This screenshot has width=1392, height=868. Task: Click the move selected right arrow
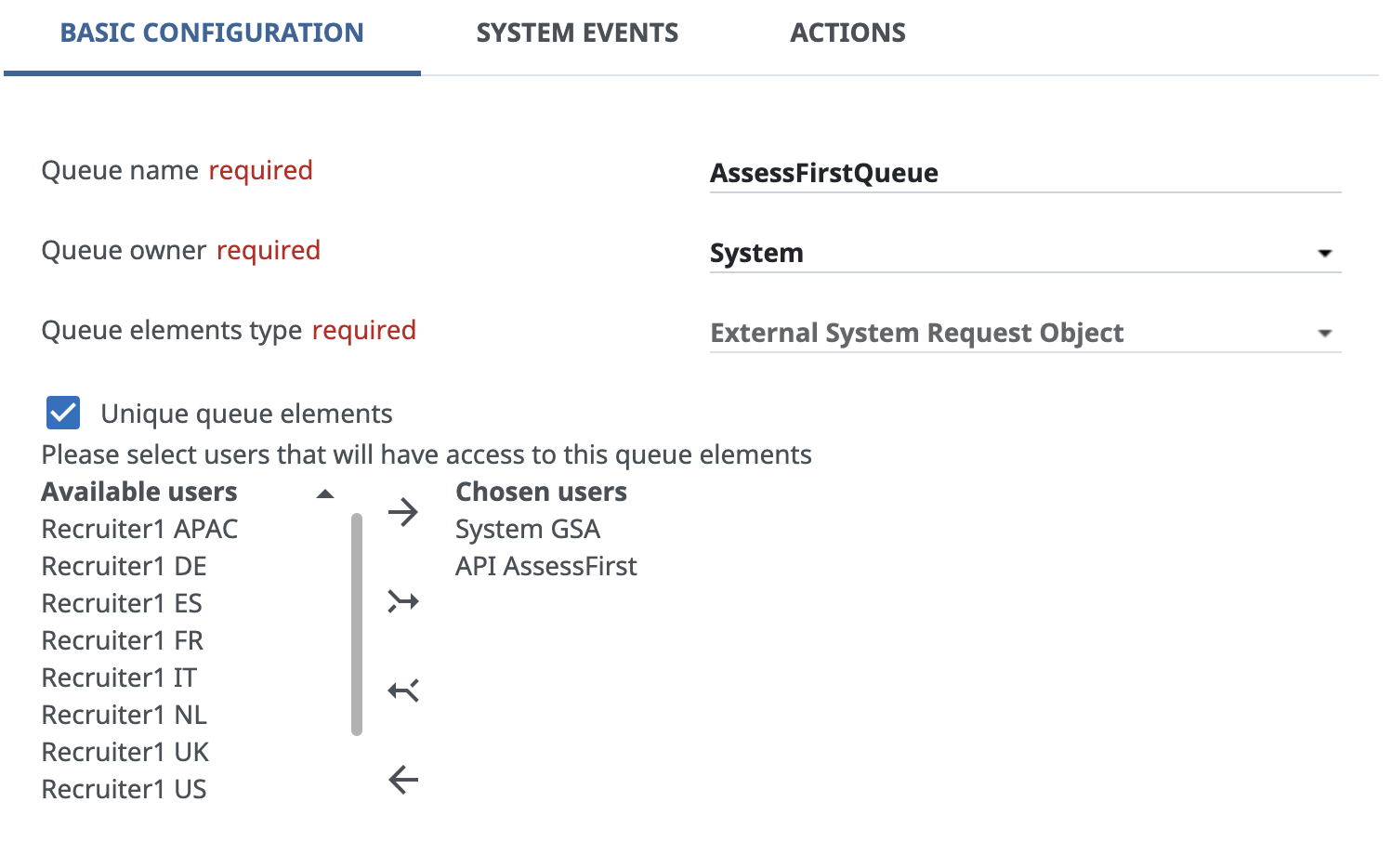(x=403, y=512)
